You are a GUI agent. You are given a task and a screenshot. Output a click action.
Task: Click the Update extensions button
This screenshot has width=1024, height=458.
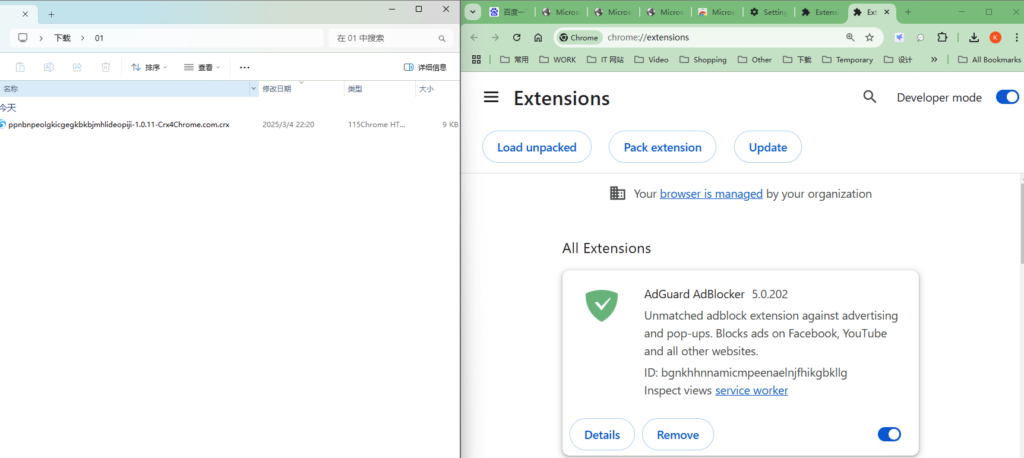click(x=768, y=147)
